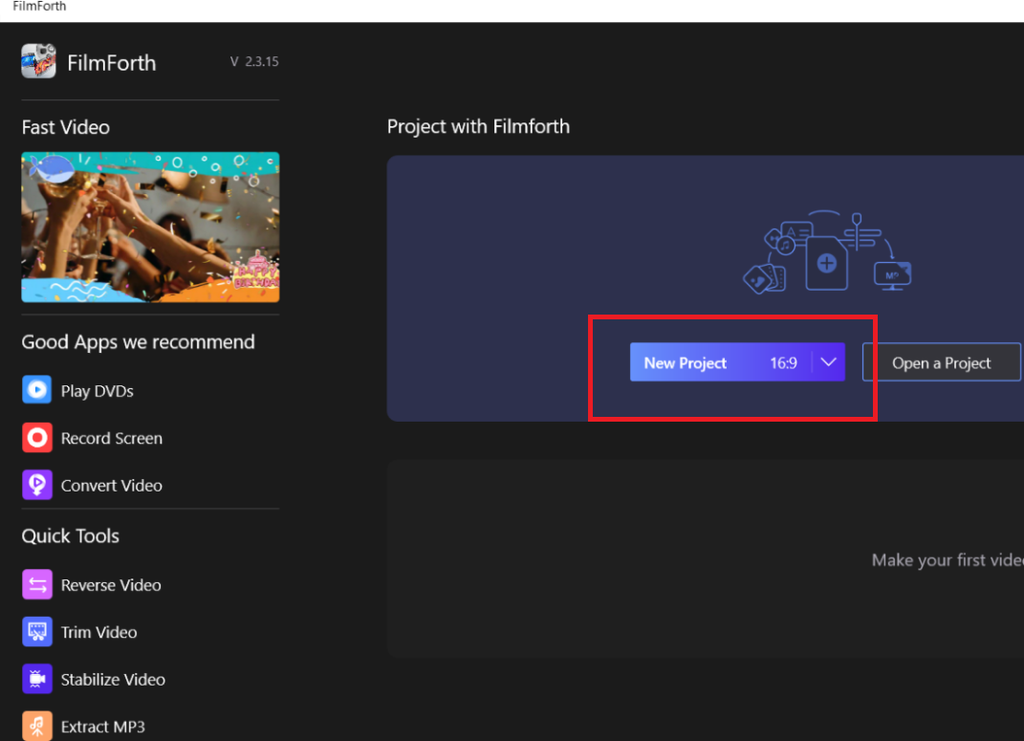The height and width of the screenshot is (741, 1024).
Task: Open the Fast Video celebration thumbnail
Action: pos(150,227)
